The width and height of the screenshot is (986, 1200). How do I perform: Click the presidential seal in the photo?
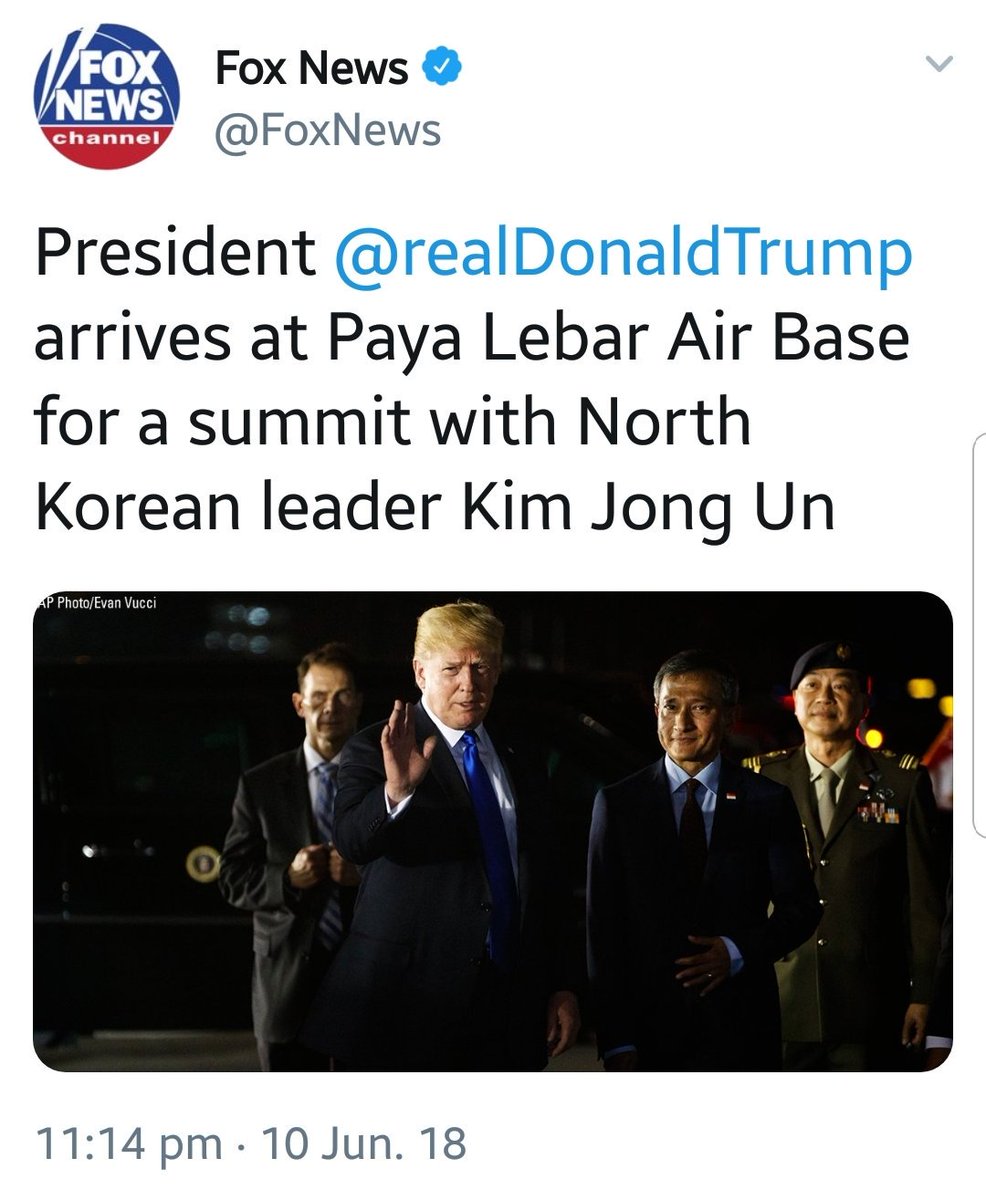pos(204,863)
